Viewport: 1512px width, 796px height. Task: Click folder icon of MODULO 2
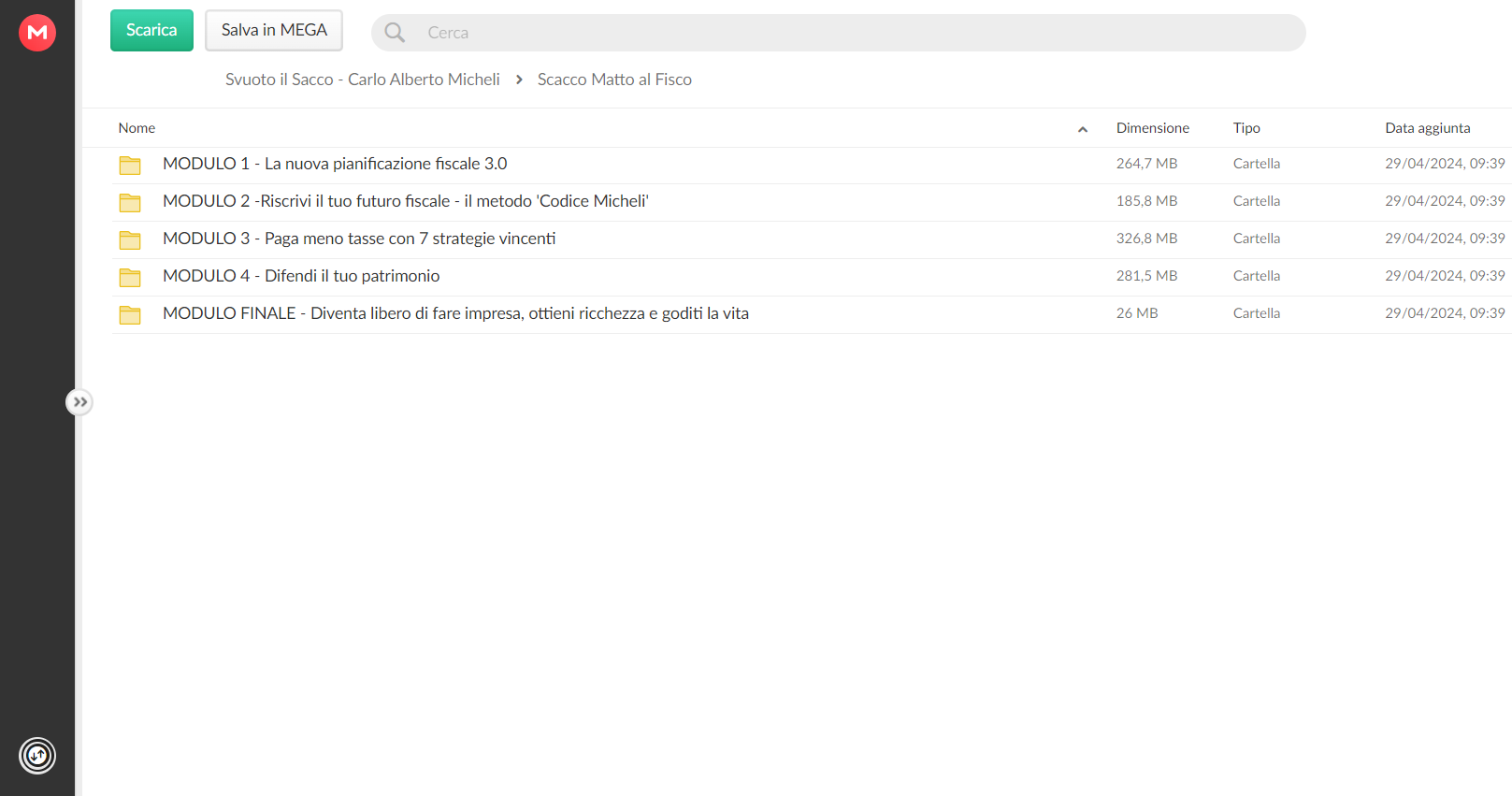tap(130, 203)
